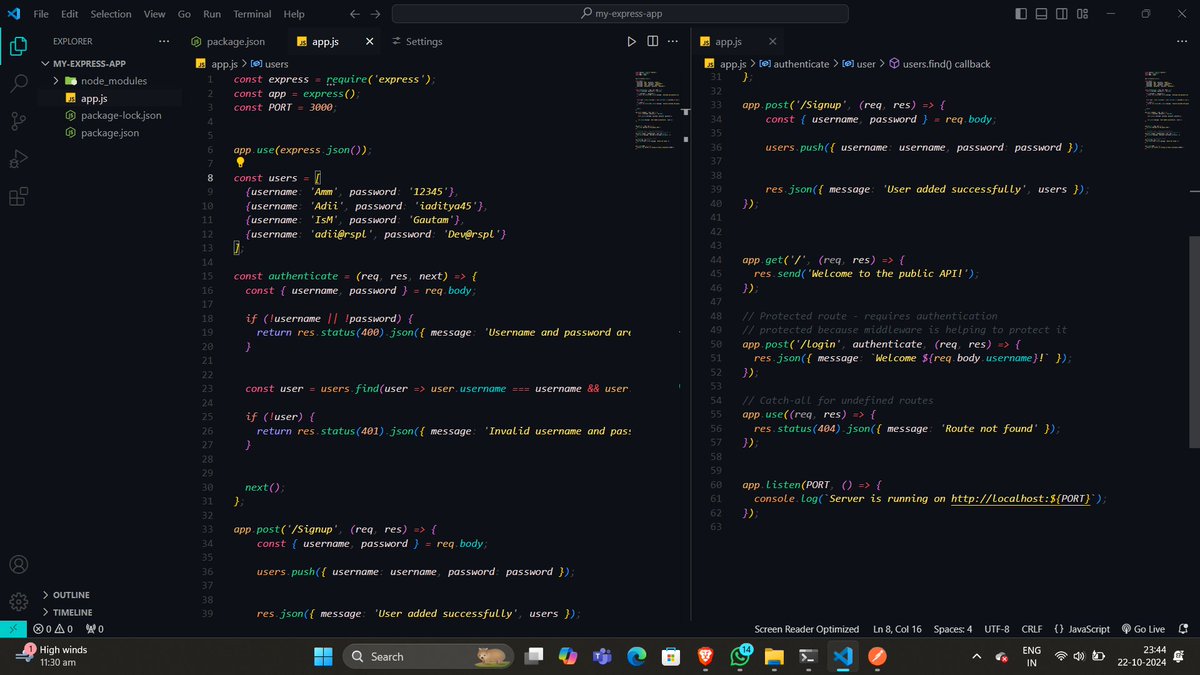Click the ports forwarded status indicator
Screen dimensions: 1200x675
tap(95, 629)
